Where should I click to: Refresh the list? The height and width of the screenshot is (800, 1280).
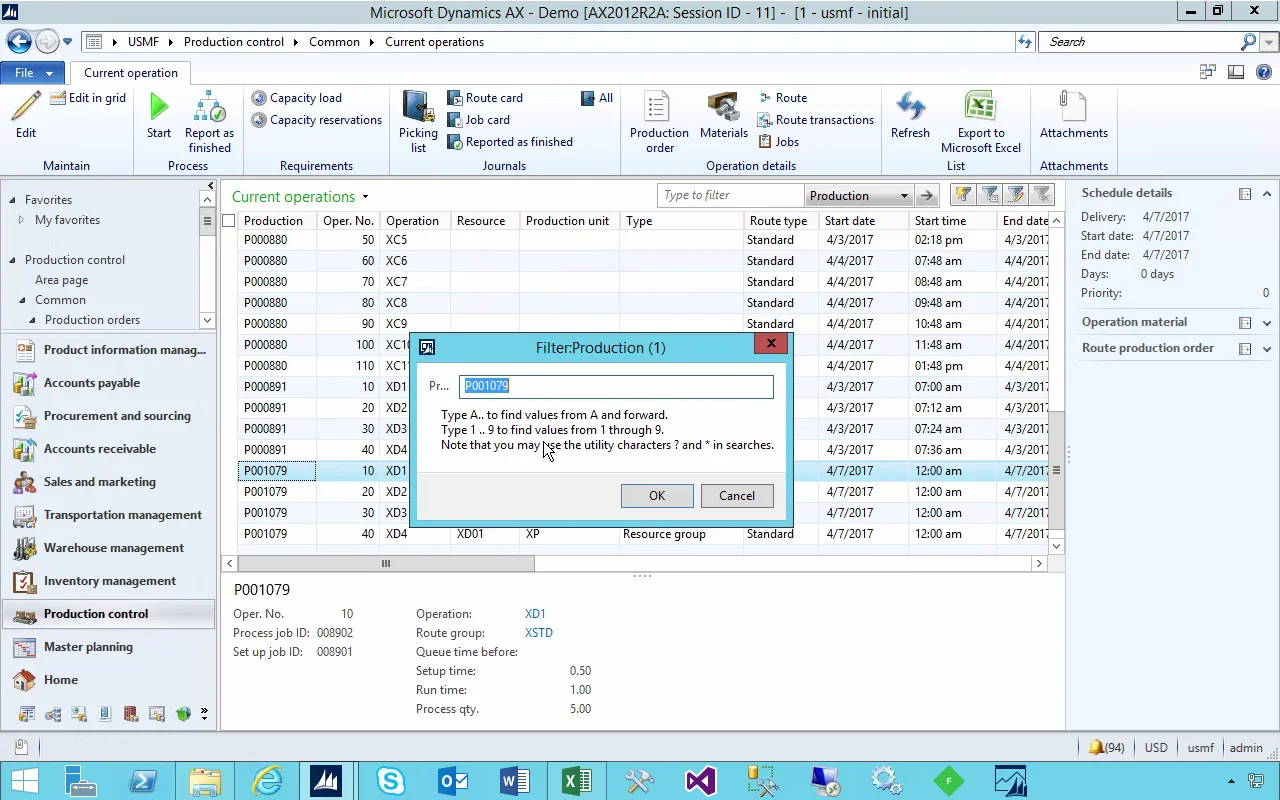910,115
